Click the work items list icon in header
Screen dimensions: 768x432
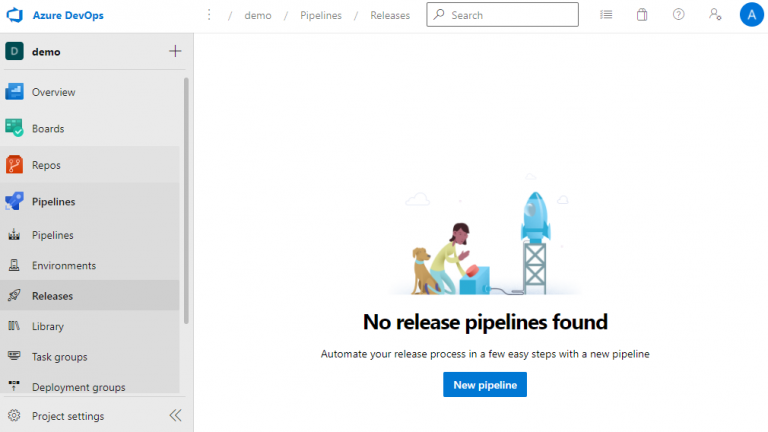(606, 15)
